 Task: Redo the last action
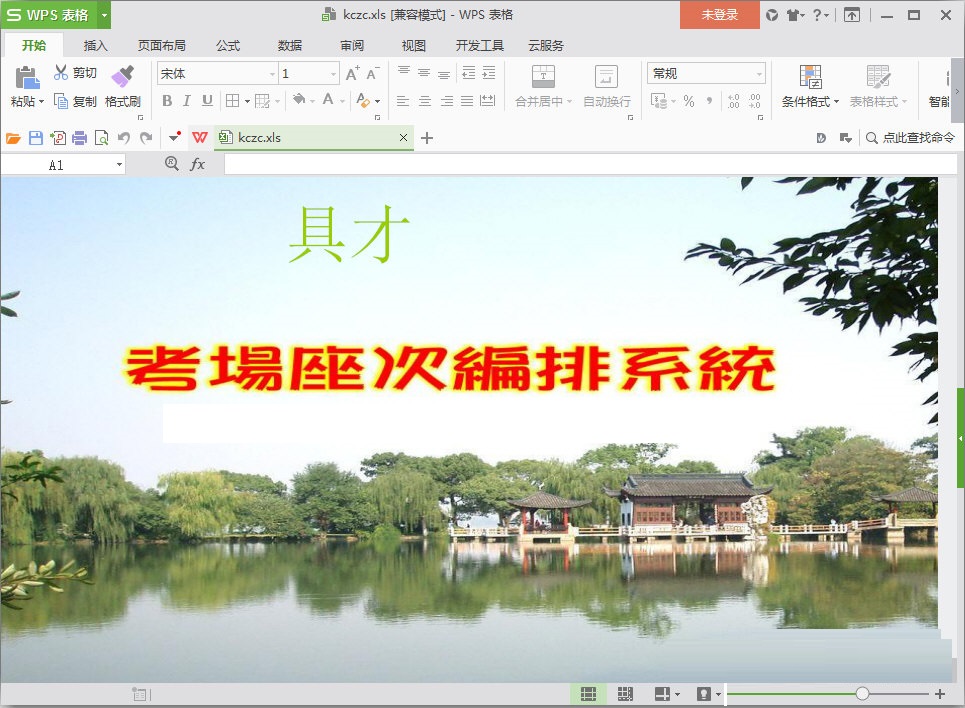[x=146, y=138]
